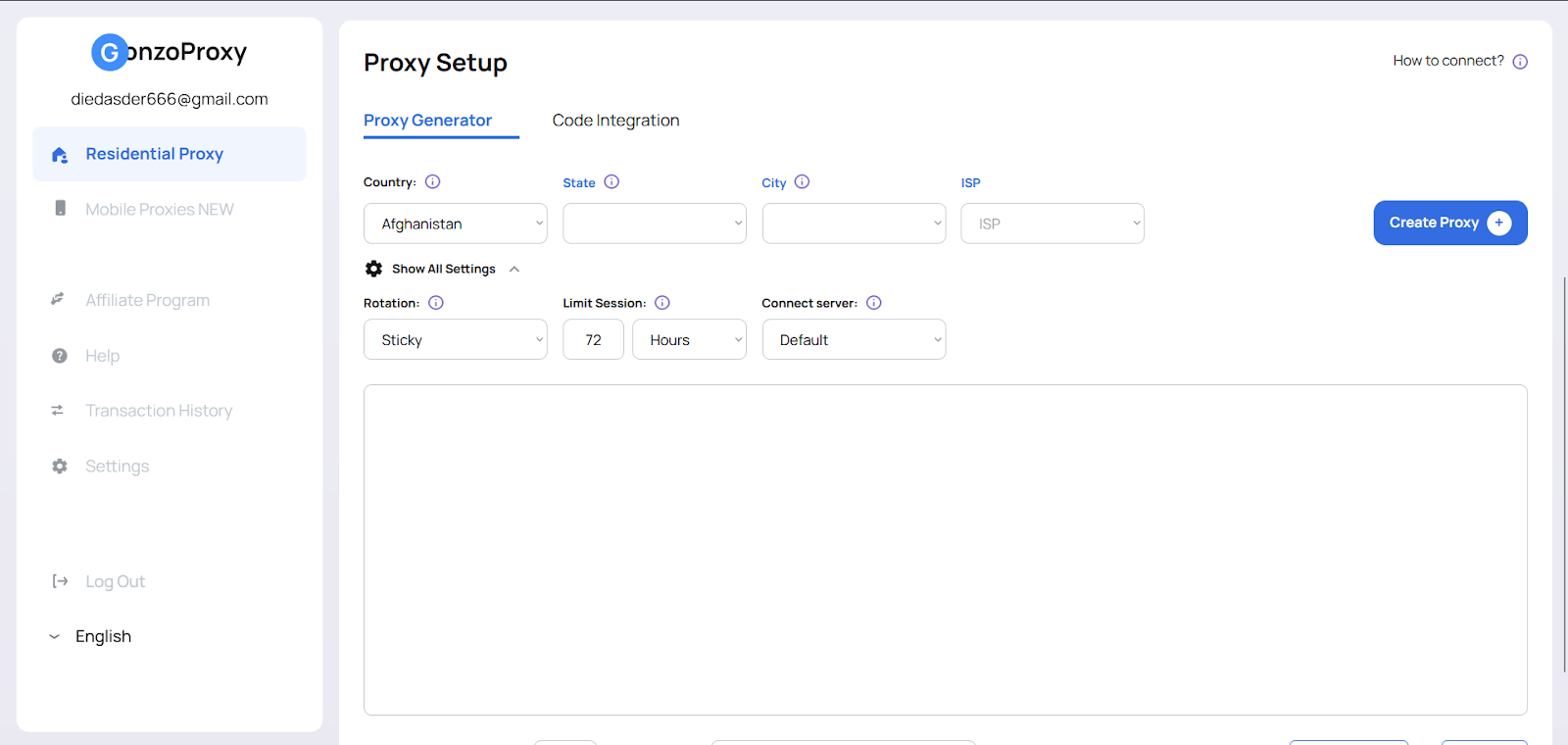Click the info icon beside How to connect

pos(1520,62)
